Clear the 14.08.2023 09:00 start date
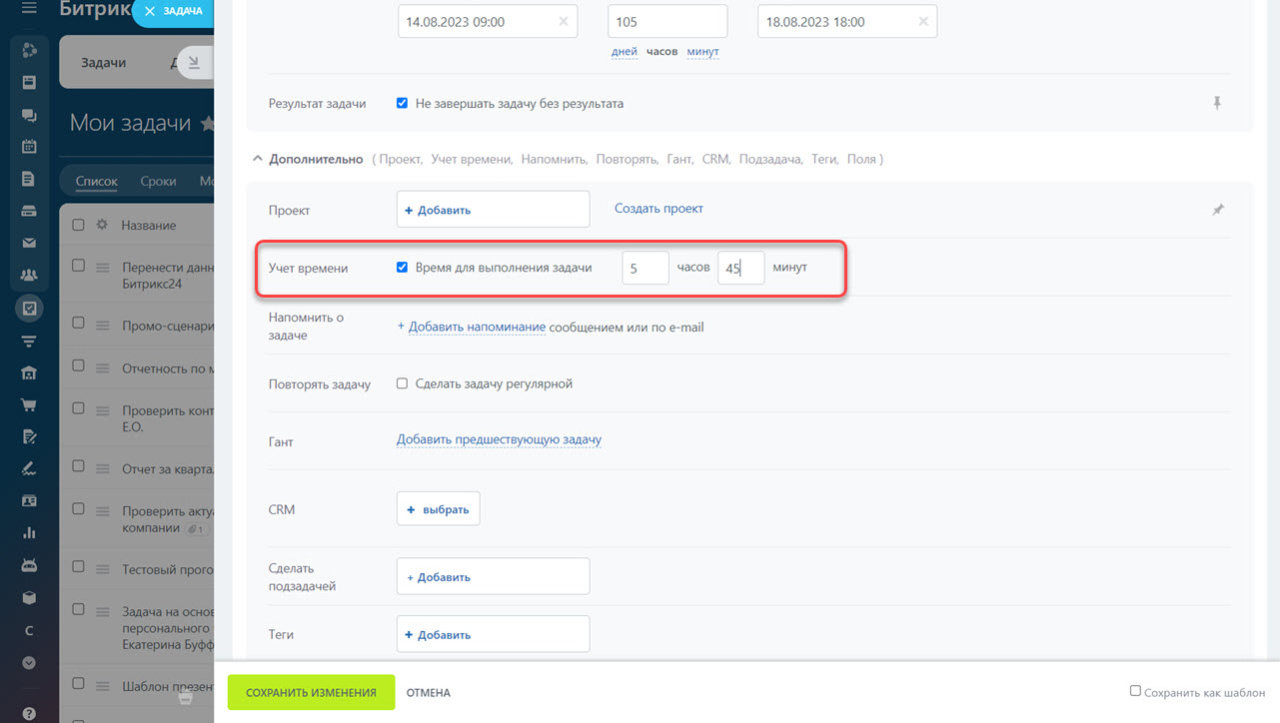This screenshot has width=1280, height=723. click(x=563, y=22)
